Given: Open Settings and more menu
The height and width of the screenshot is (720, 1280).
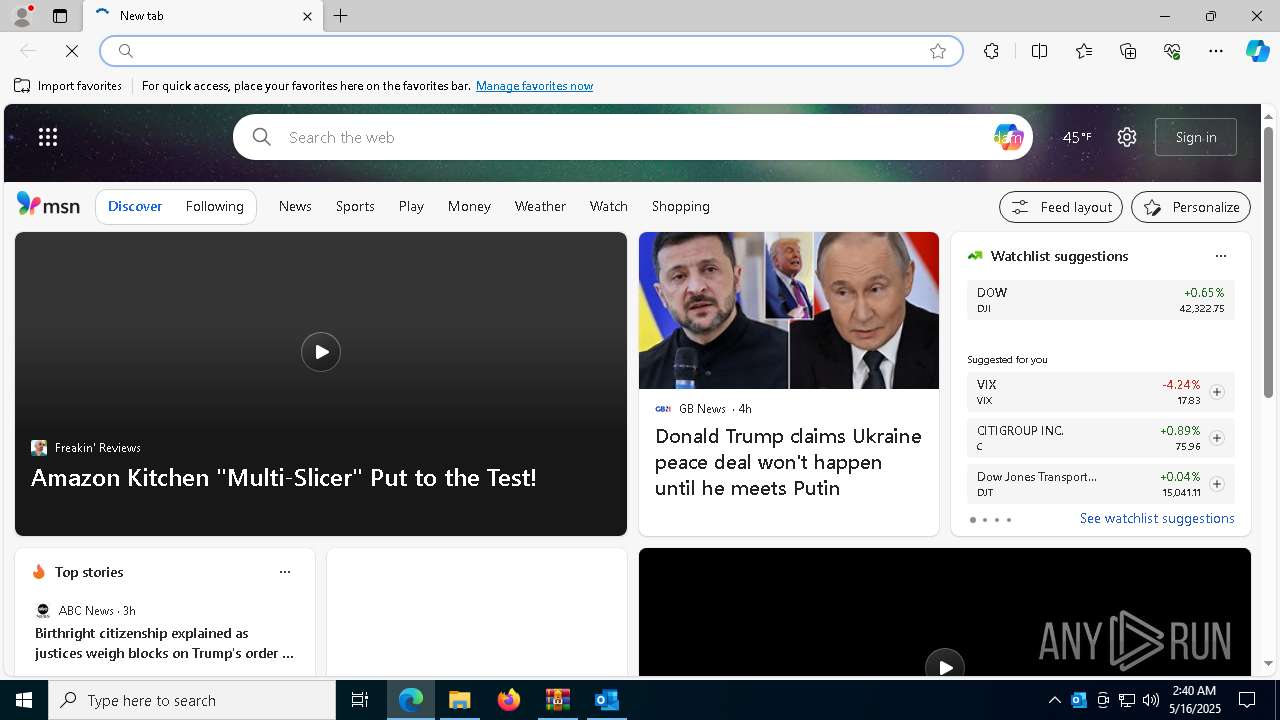Looking at the screenshot, I should (1216, 51).
